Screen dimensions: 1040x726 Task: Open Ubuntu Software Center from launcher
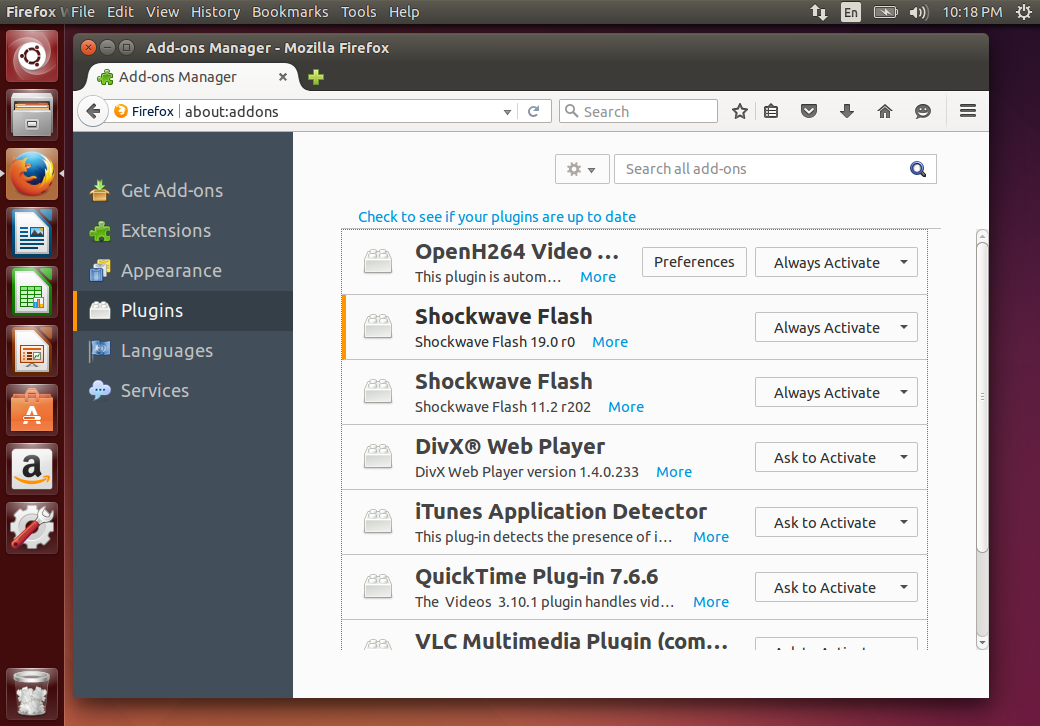point(32,410)
